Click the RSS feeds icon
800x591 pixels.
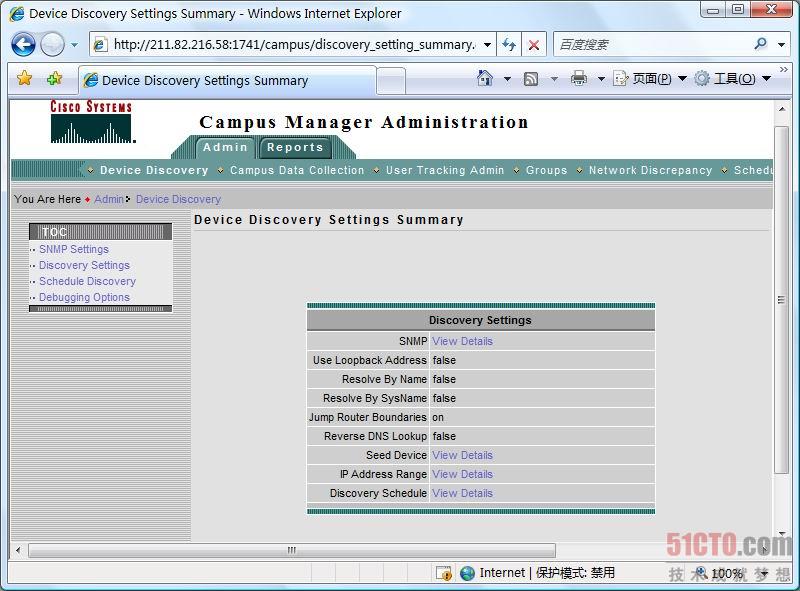tap(531, 79)
